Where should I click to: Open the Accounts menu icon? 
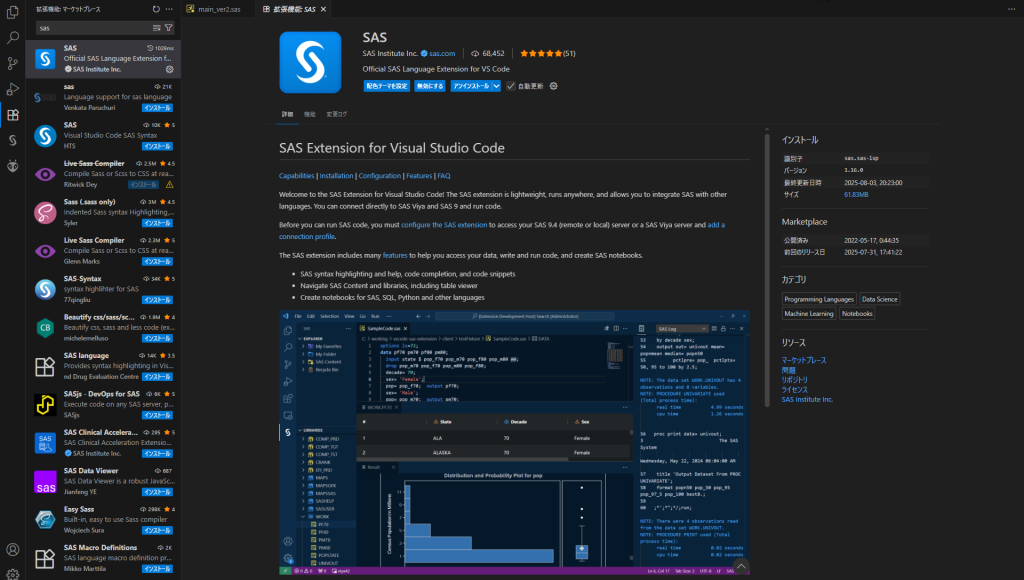click(x=12, y=549)
